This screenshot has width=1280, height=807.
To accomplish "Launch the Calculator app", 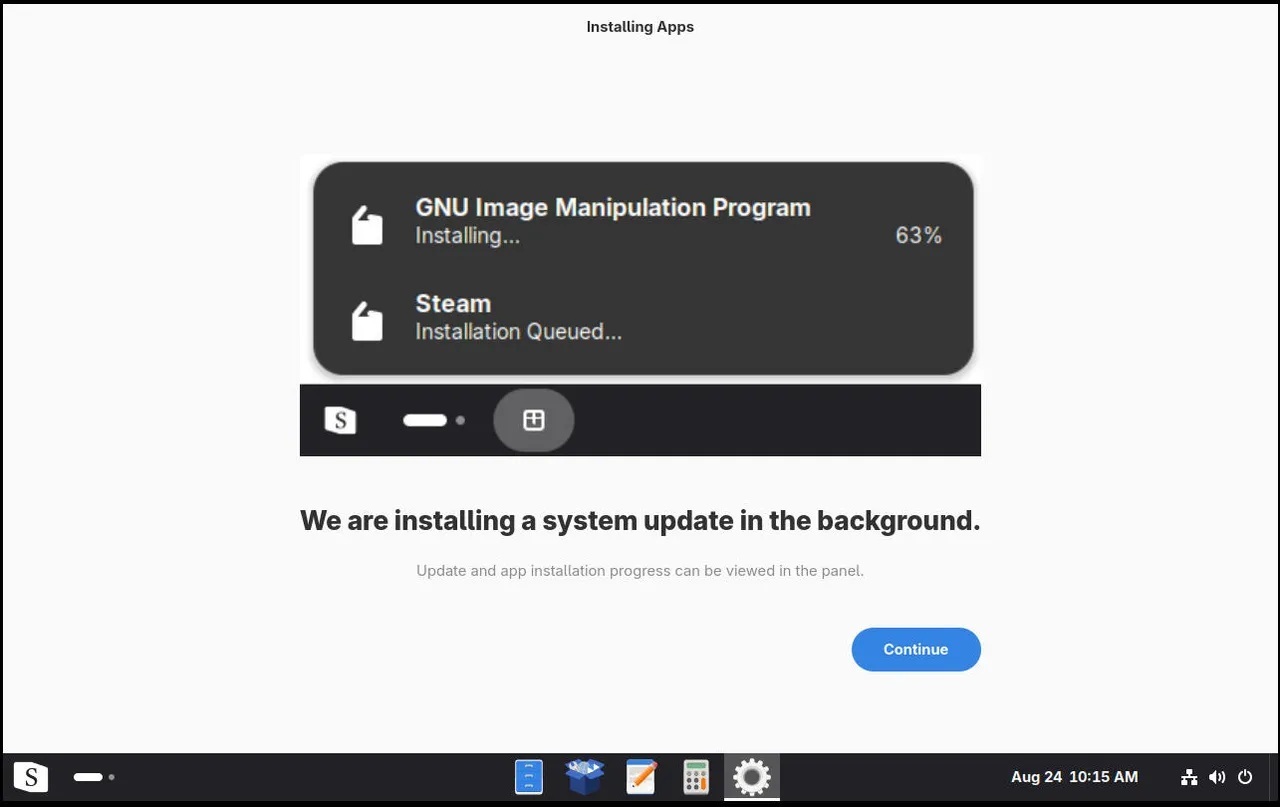I will tap(696, 777).
